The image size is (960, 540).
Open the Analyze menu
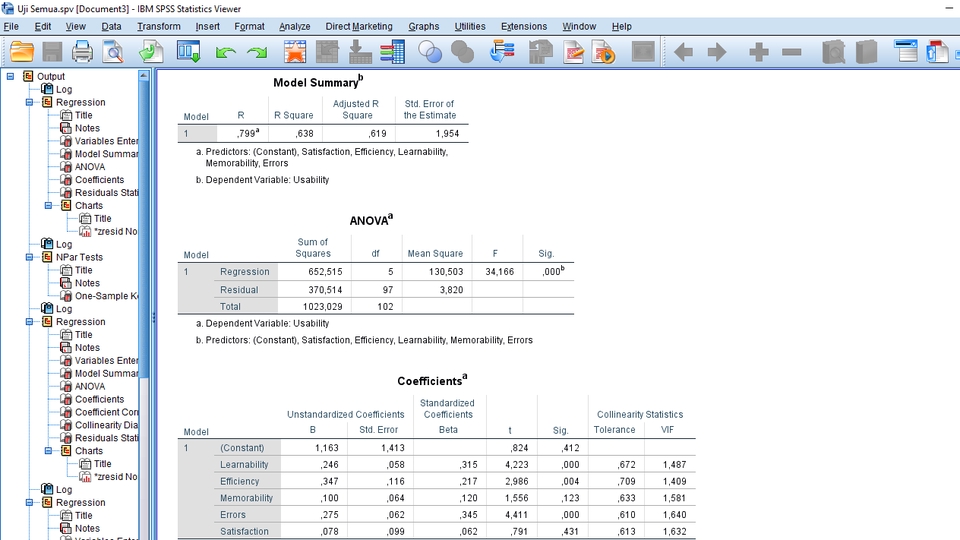pyautogui.click(x=294, y=26)
